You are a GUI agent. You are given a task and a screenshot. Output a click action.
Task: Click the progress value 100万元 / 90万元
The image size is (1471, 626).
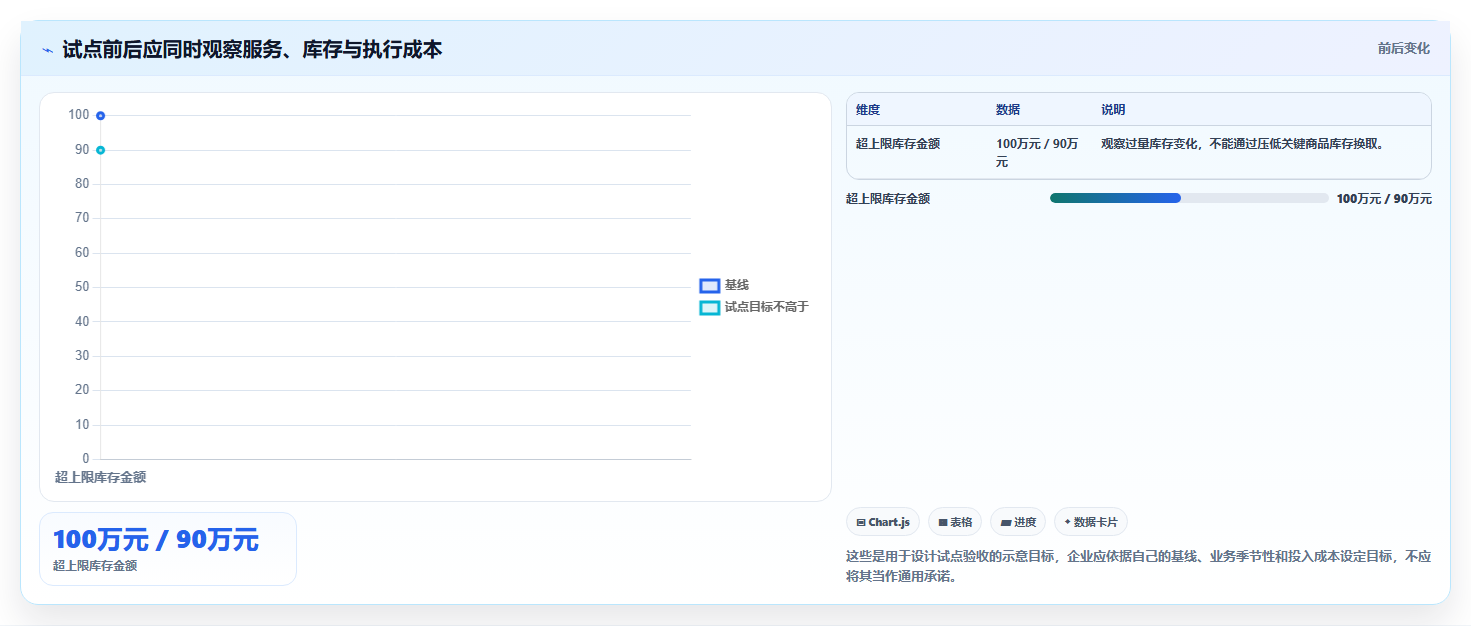pos(1384,199)
